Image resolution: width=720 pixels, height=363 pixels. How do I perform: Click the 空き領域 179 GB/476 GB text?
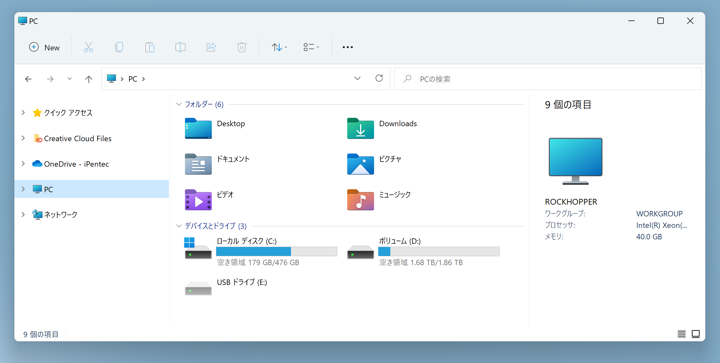point(258,263)
